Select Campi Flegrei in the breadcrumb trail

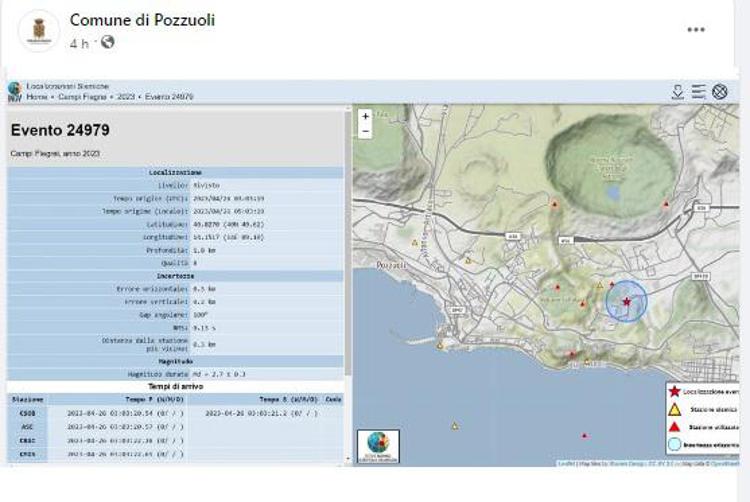click(x=83, y=97)
